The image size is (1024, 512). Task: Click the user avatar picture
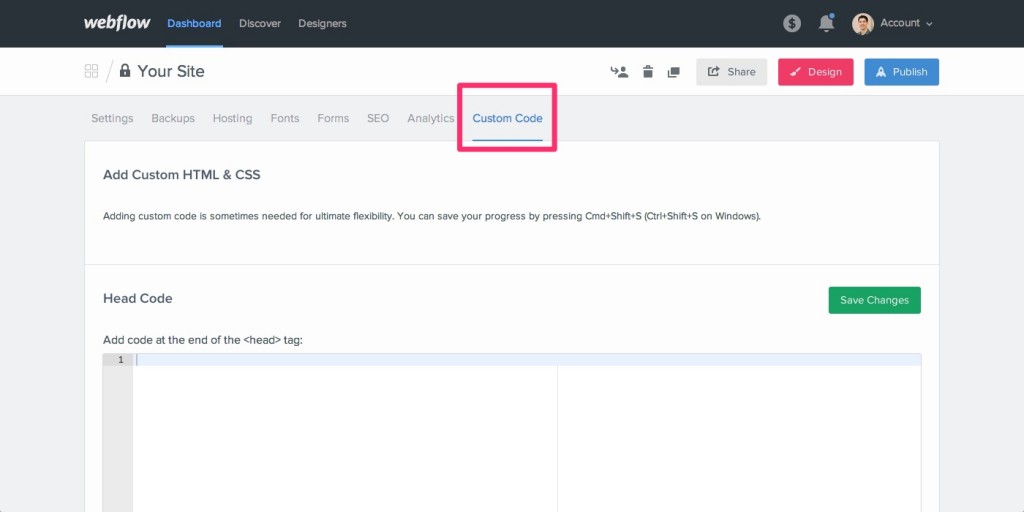click(863, 24)
